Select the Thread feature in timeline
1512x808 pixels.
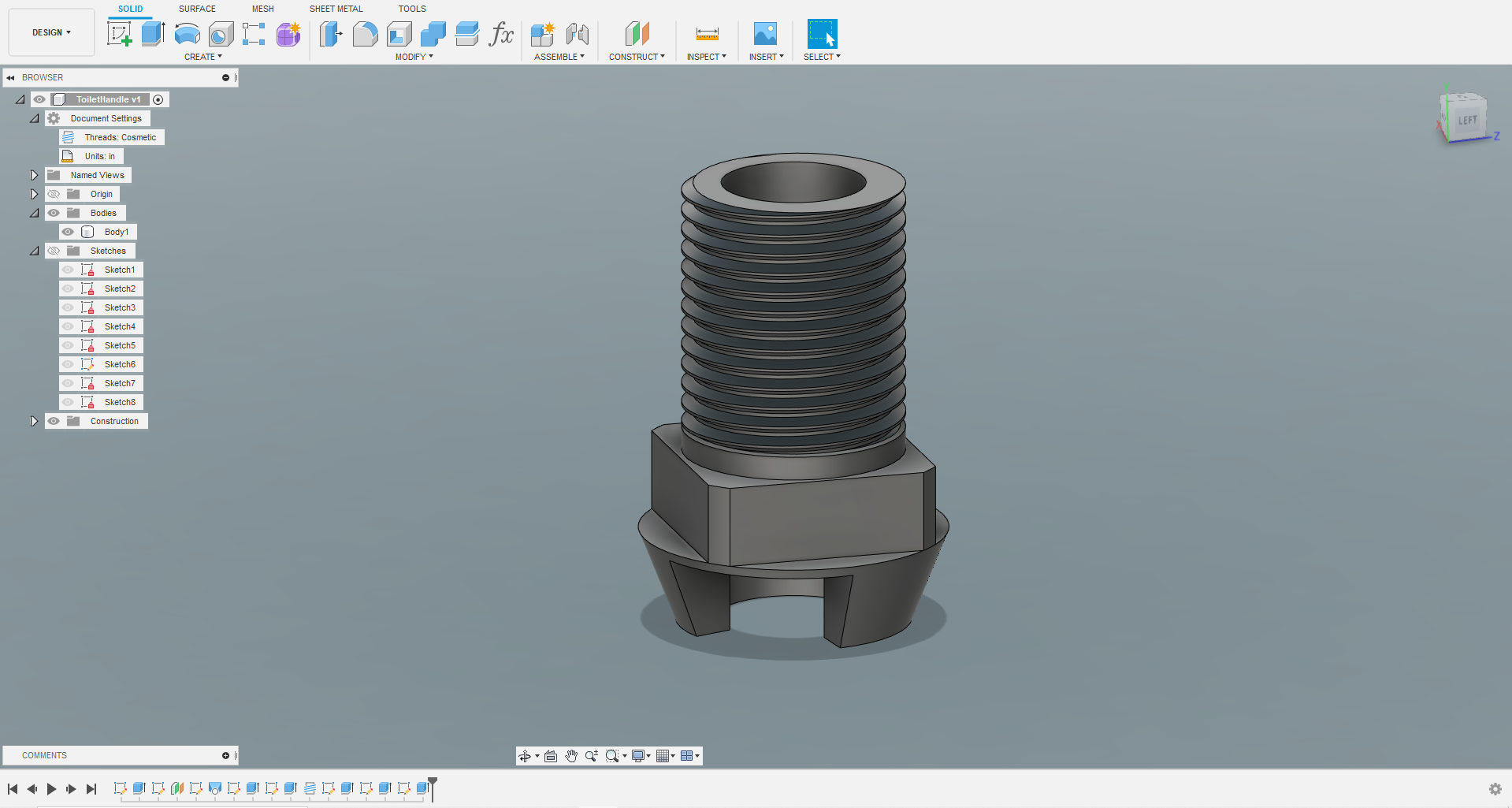[x=310, y=788]
